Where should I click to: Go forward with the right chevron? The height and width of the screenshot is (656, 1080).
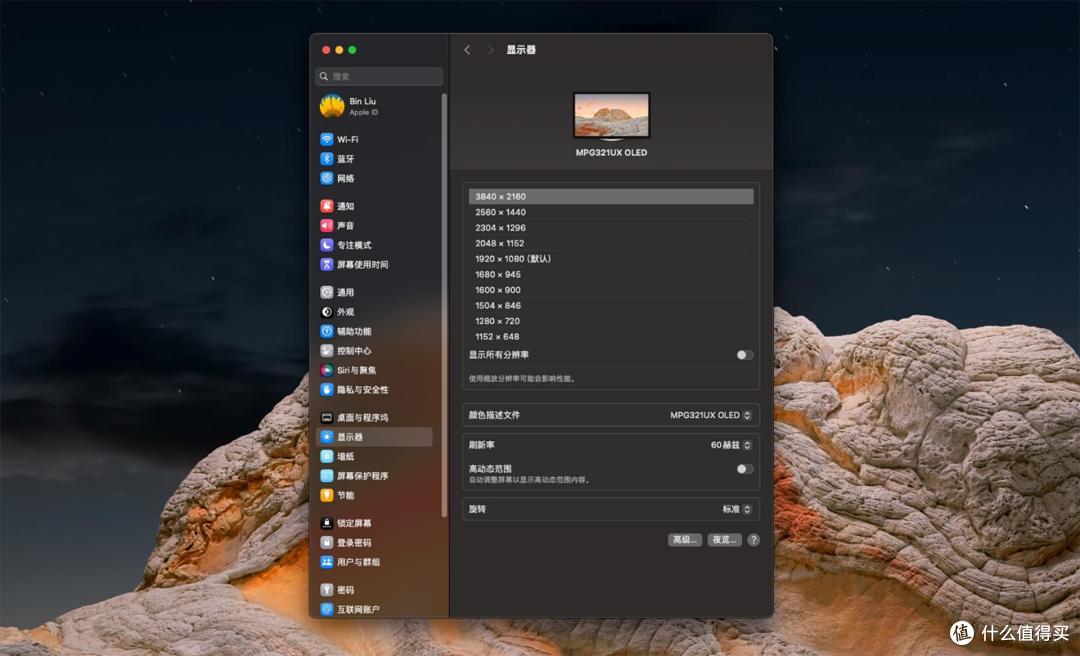coord(490,50)
